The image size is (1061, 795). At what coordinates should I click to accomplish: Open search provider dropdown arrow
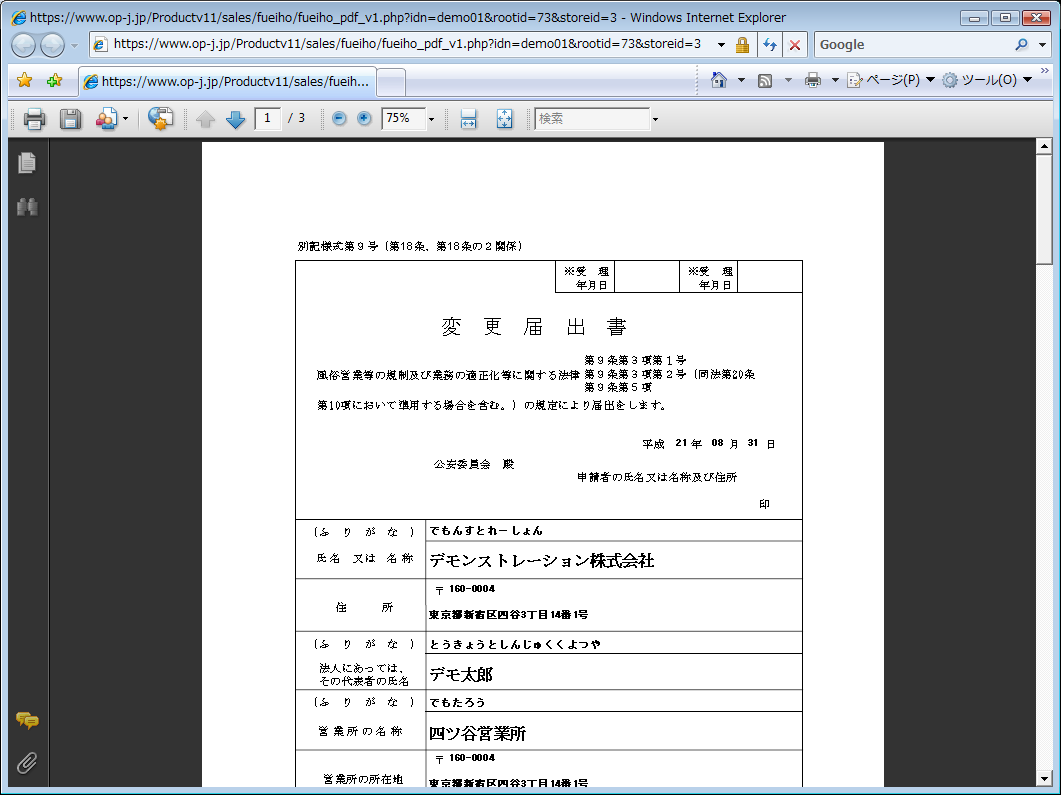(1042, 45)
